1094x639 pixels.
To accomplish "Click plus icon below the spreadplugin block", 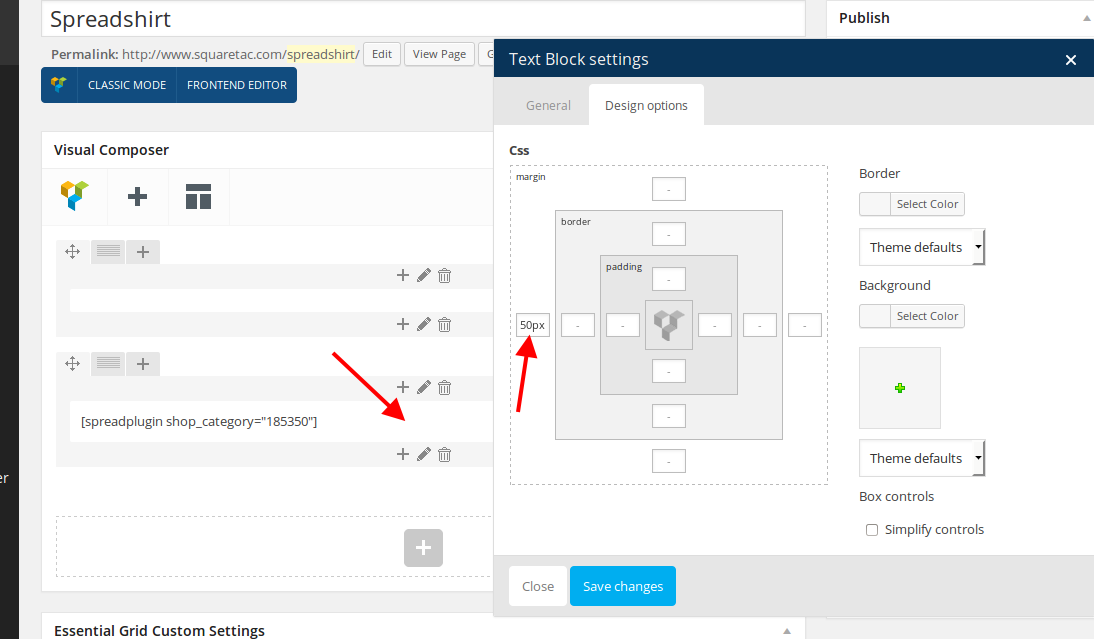I will pos(403,454).
